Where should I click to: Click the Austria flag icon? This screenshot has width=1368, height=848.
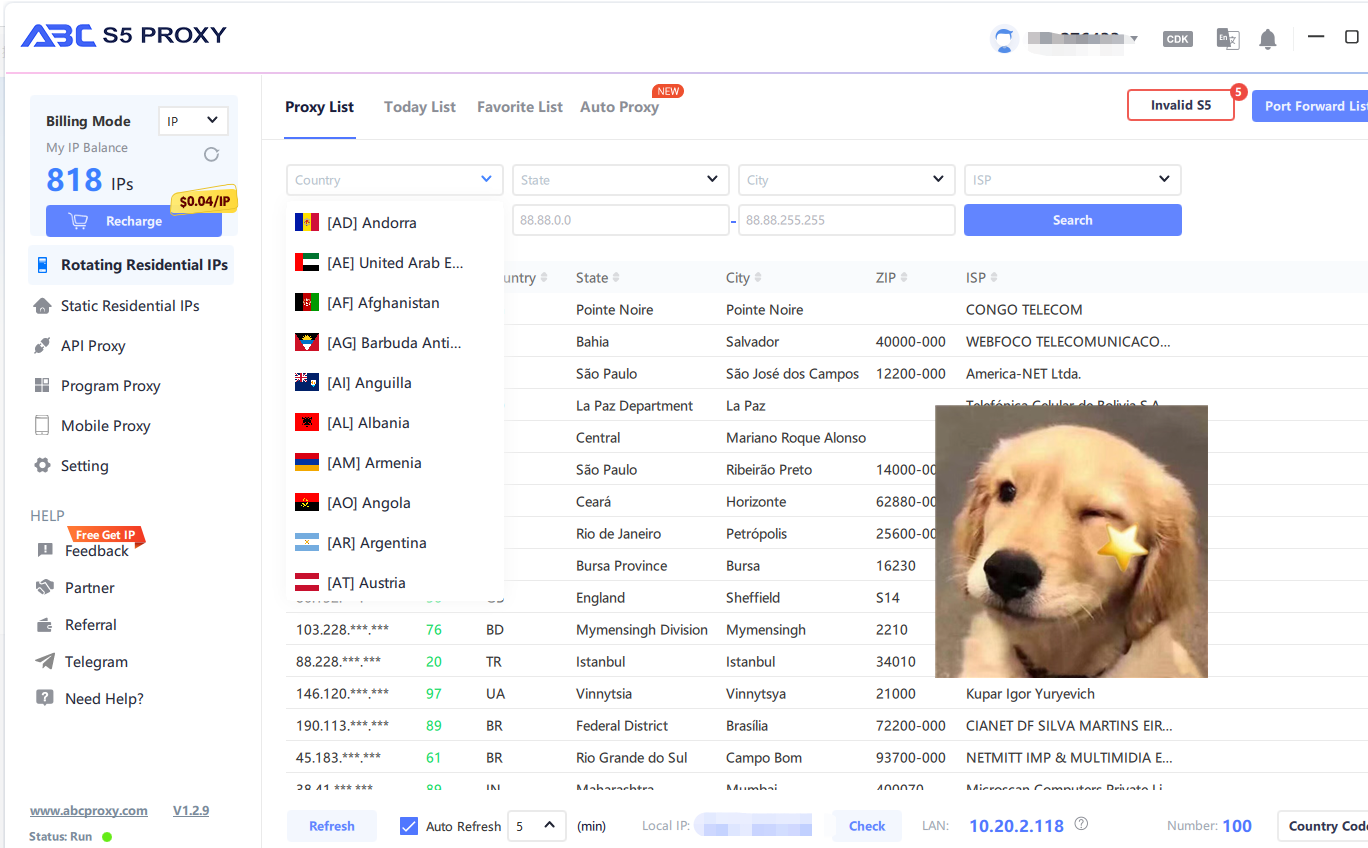tap(307, 582)
